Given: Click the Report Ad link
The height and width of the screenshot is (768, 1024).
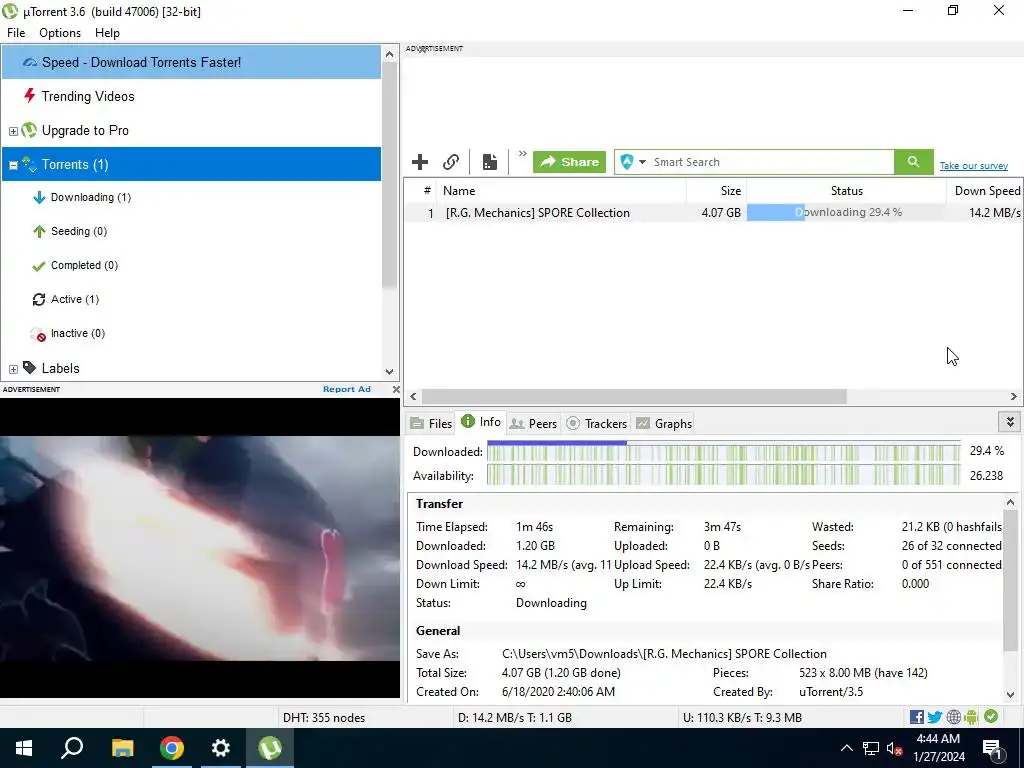Looking at the screenshot, I should pos(347,389).
